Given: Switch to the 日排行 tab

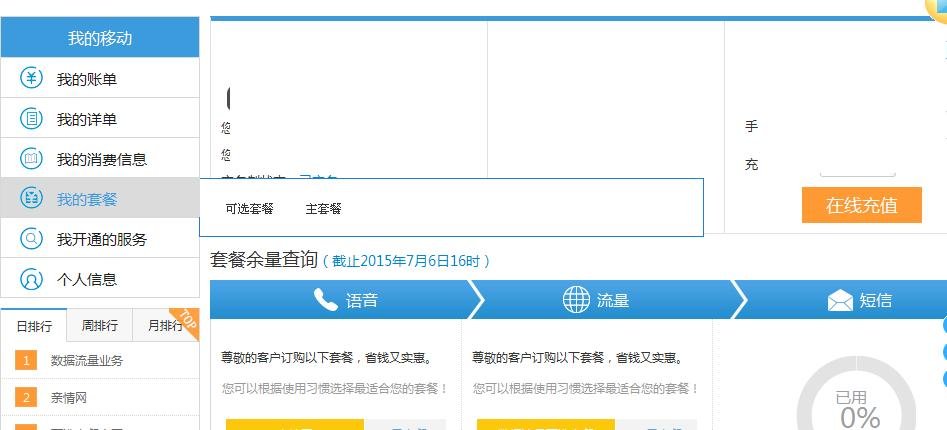Looking at the screenshot, I should 34,326.
